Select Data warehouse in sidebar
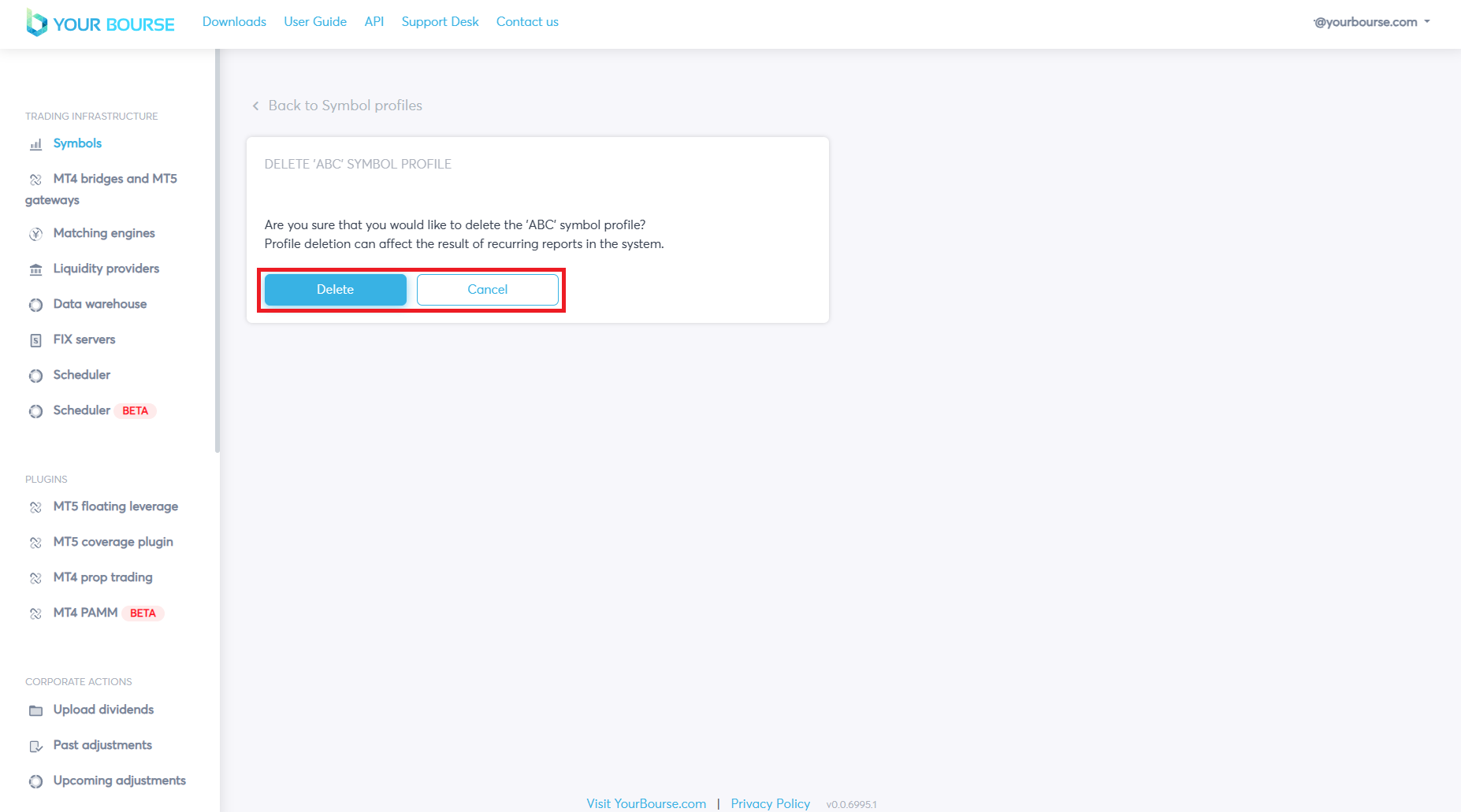 click(x=100, y=304)
